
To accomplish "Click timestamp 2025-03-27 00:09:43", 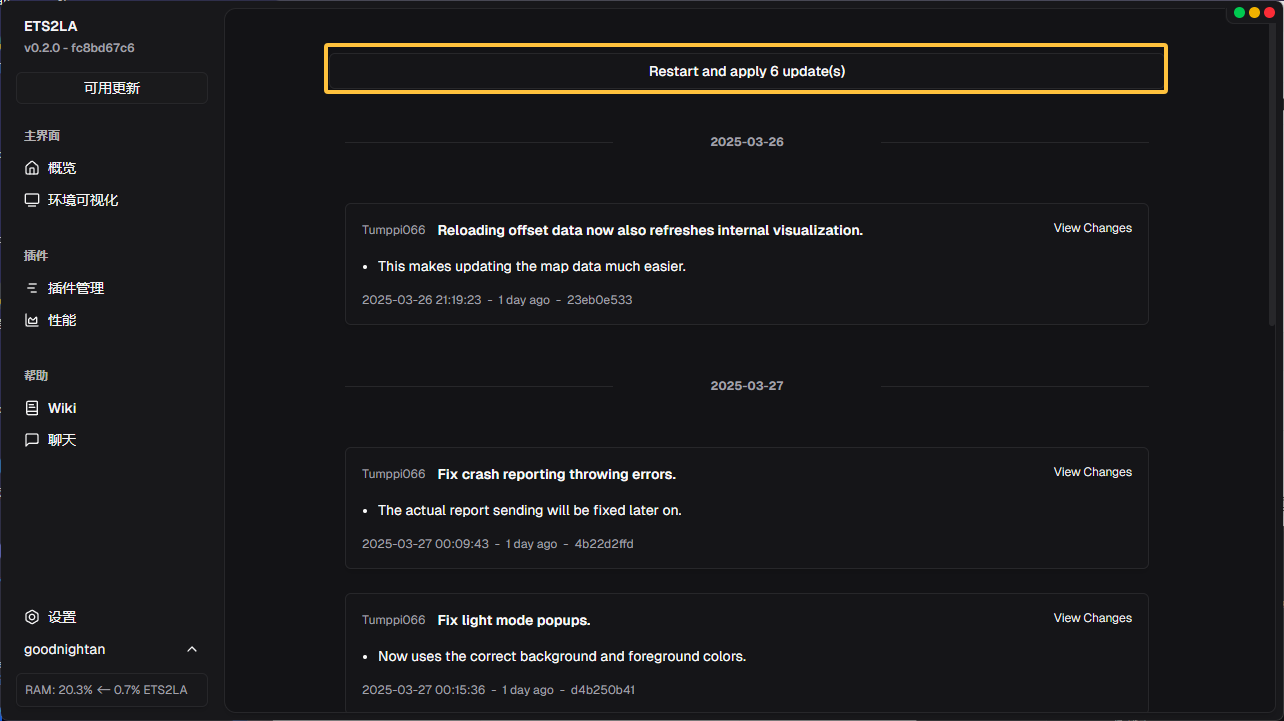I will pos(426,544).
